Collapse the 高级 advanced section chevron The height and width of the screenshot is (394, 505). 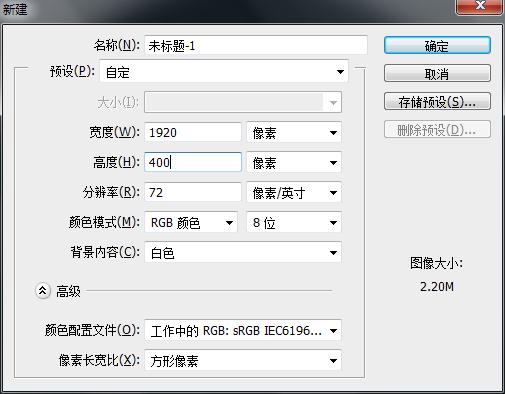(43, 291)
